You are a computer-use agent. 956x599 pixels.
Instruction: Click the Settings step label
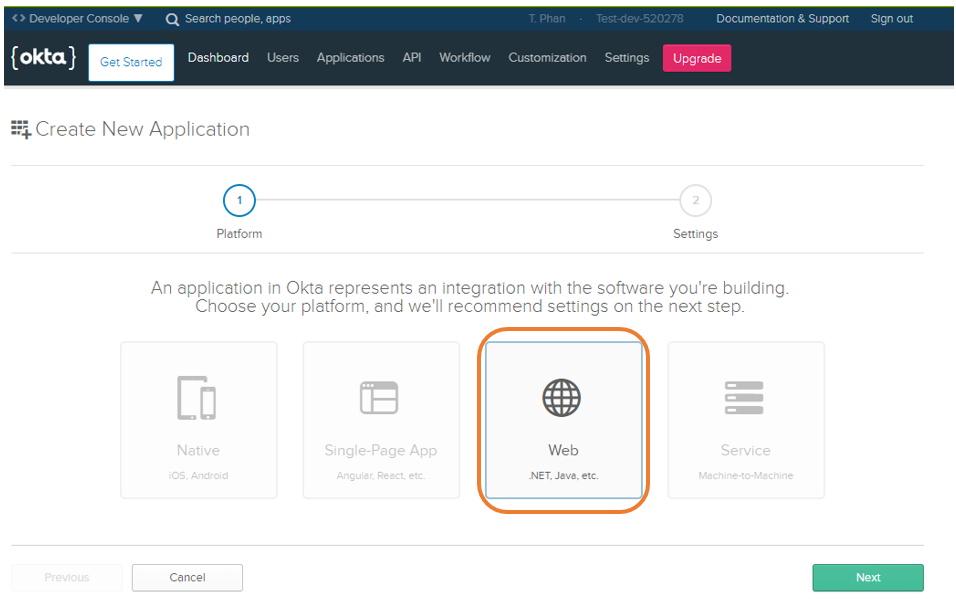696,234
